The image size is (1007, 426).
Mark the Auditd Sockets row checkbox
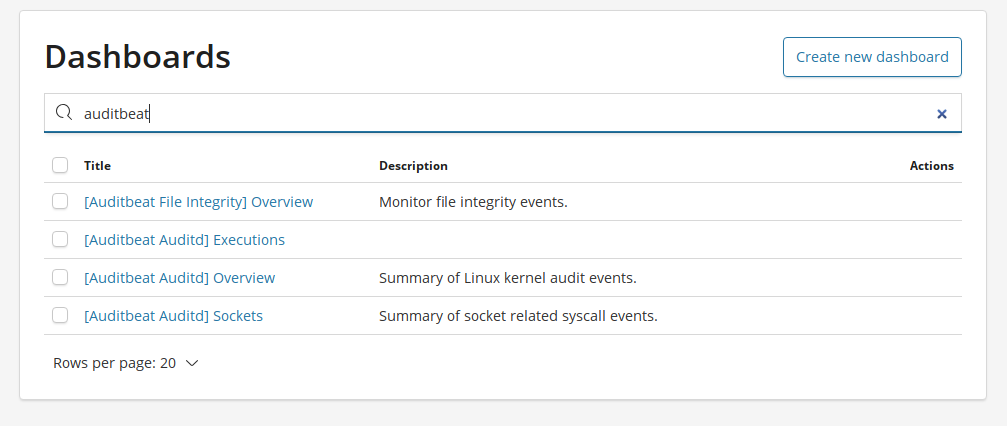coord(60,315)
